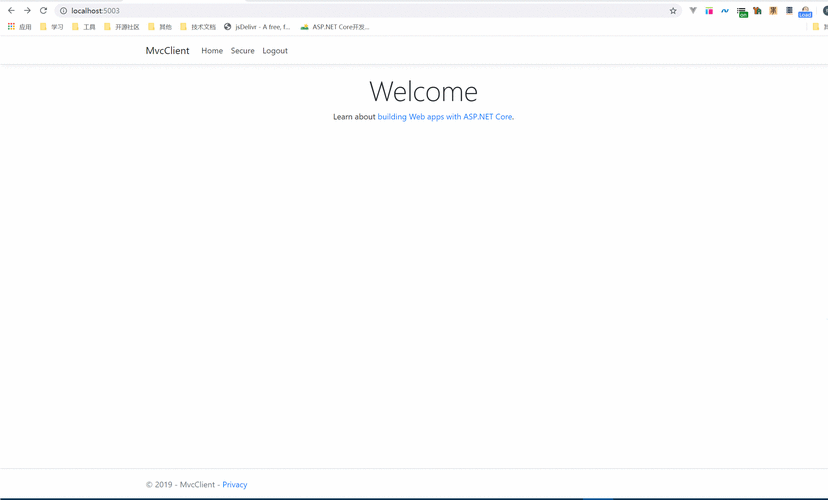Go forward with the browser arrow
828x500 pixels.
tap(27, 11)
